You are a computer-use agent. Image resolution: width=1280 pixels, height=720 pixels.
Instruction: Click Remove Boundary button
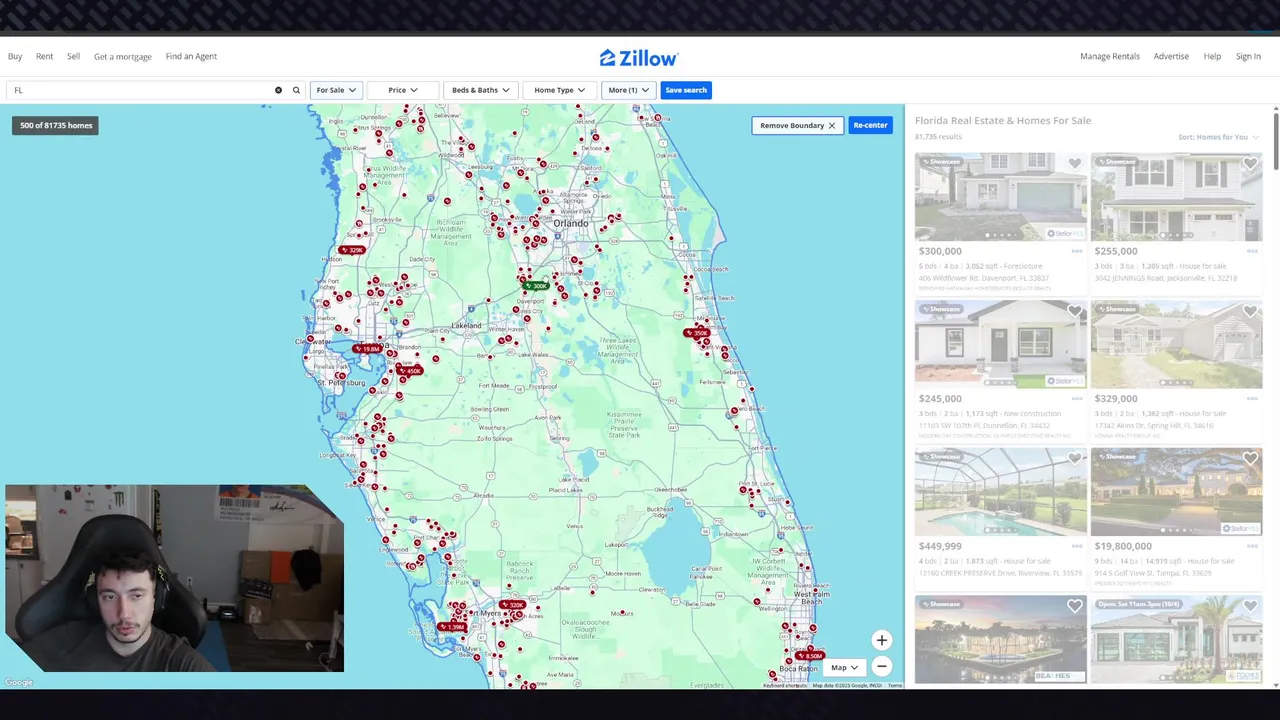pyautogui.click(x=797, y=125)
